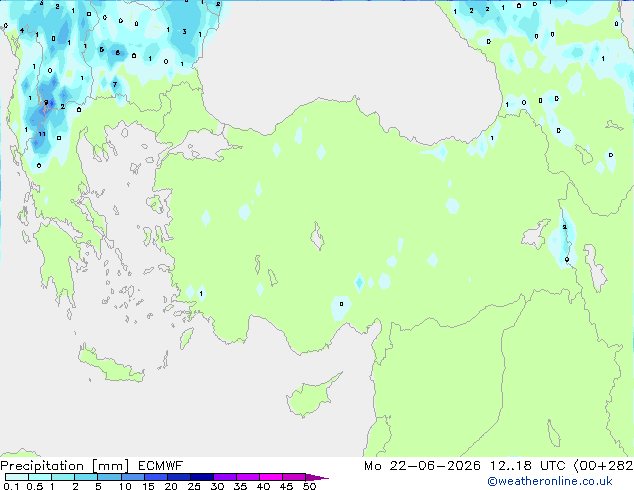
Task: Pick the 40 mm magenta legend swatch
Action: (x=271, y=477)
